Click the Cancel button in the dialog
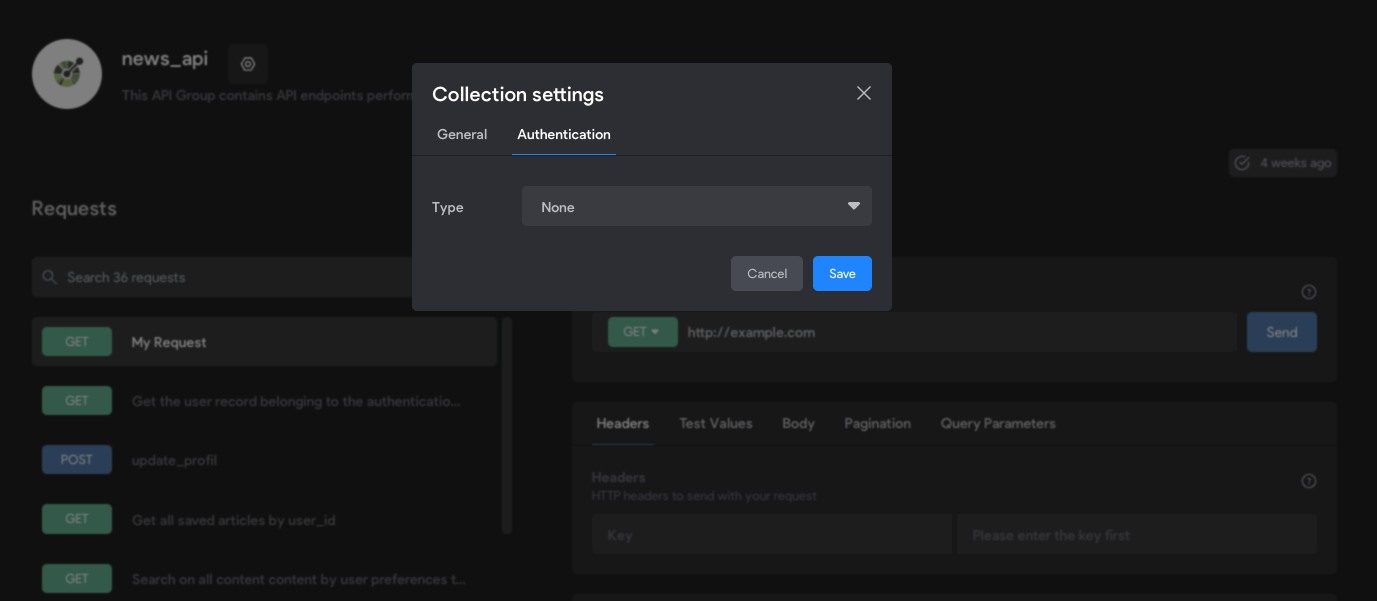Screen dimensions: 1377x601 point(767,274)
